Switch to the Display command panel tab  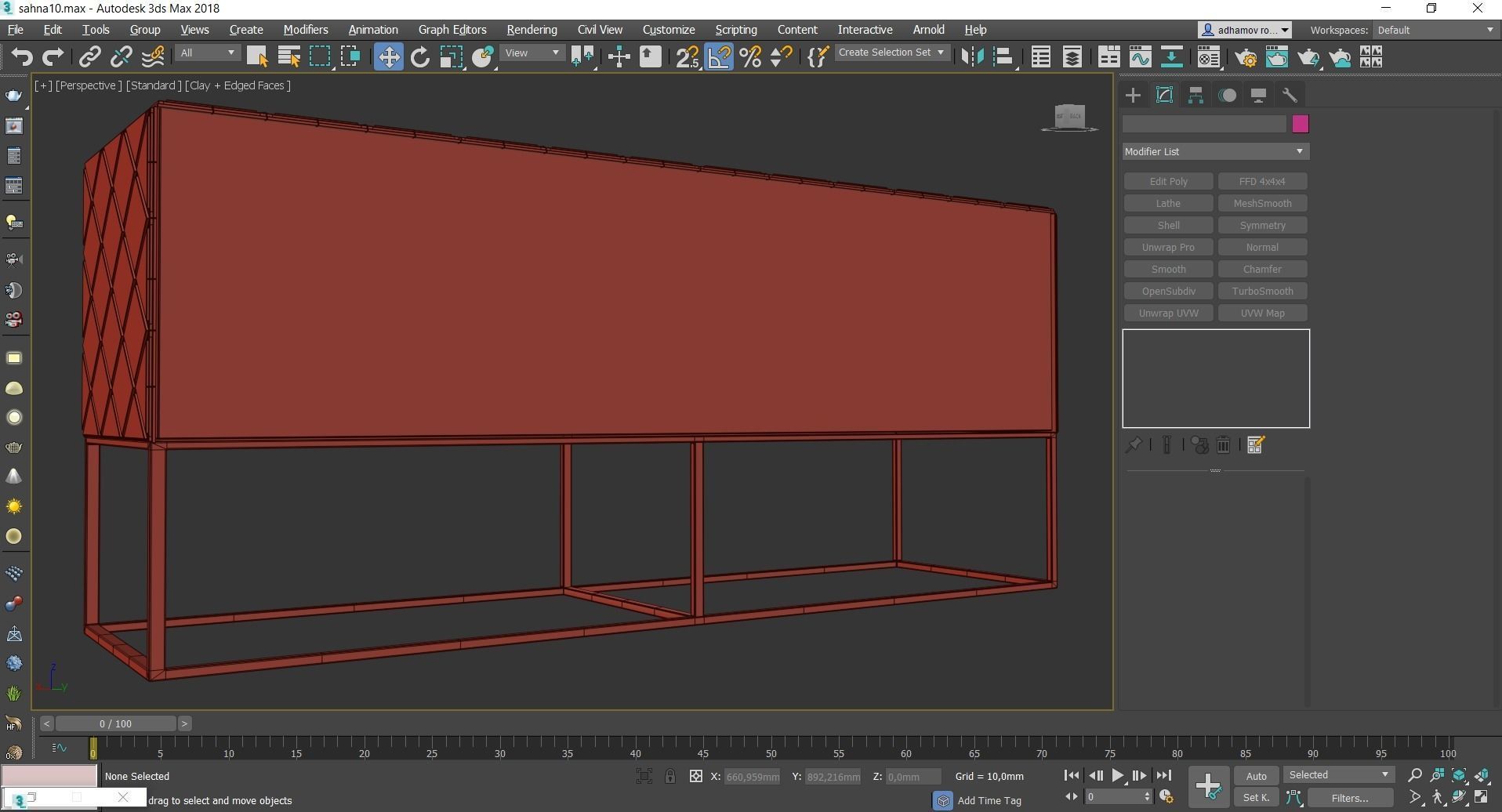pos(1258,96)
